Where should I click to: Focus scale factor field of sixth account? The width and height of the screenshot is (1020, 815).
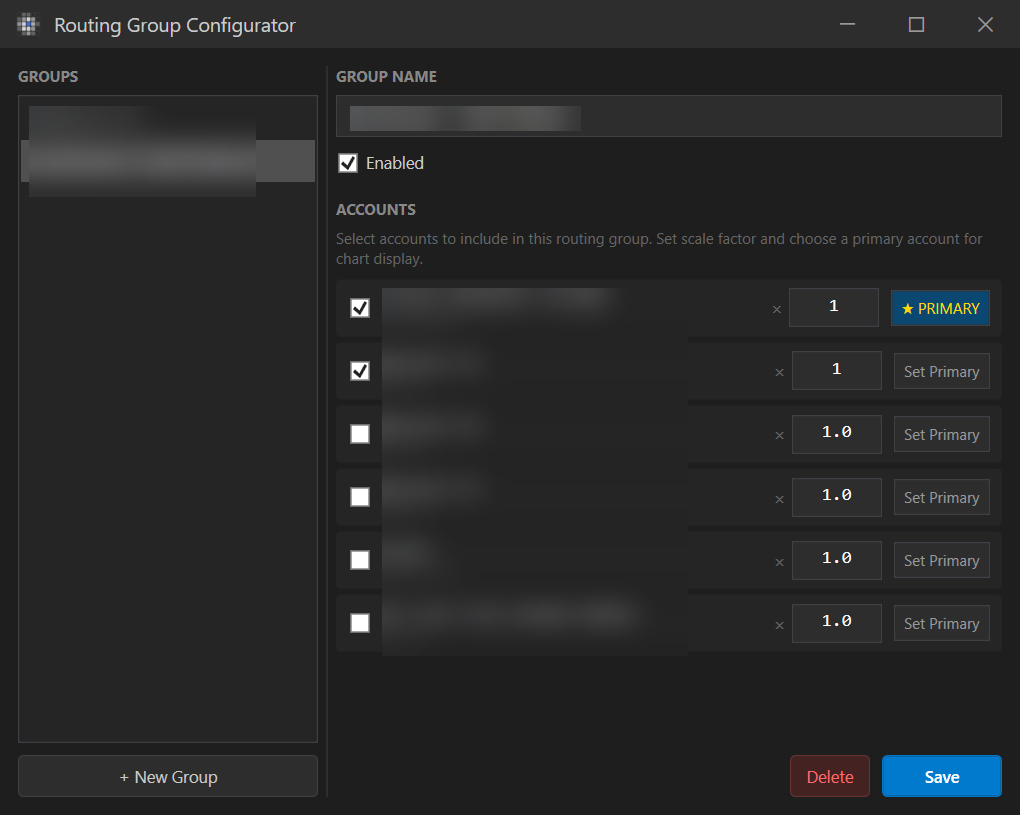point(837,622)
